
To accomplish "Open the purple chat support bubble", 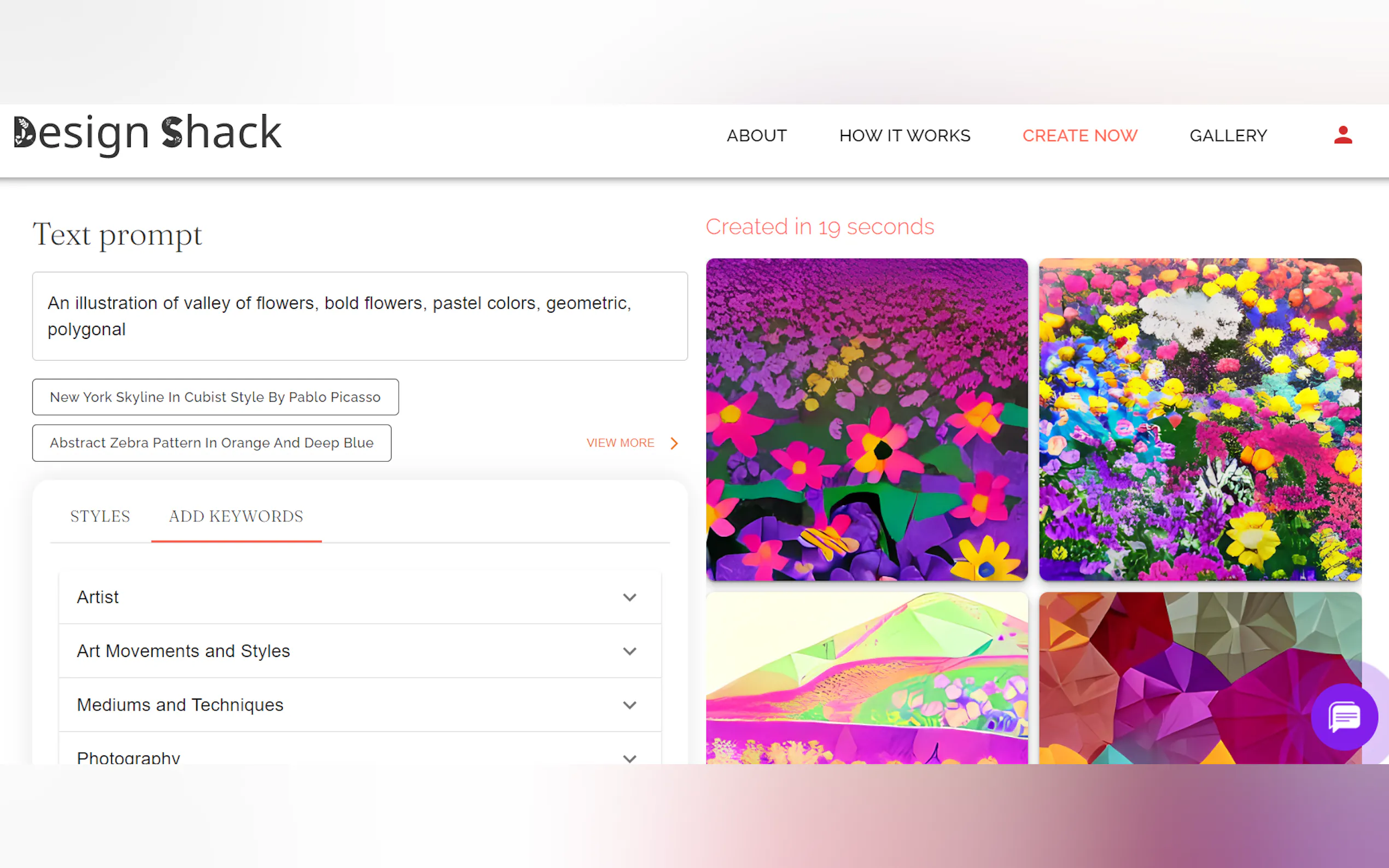I will point(1344,717).
